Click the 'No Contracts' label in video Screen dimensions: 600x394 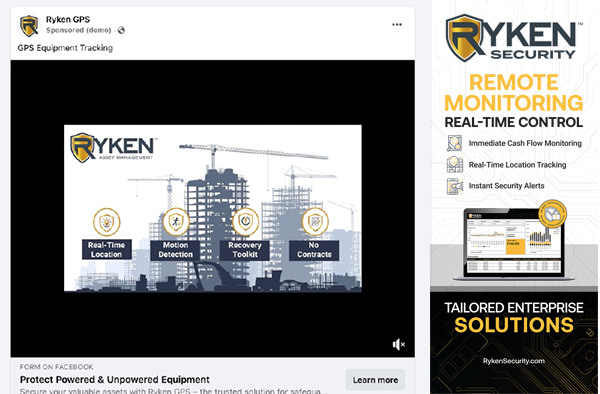tap(314, 250)
